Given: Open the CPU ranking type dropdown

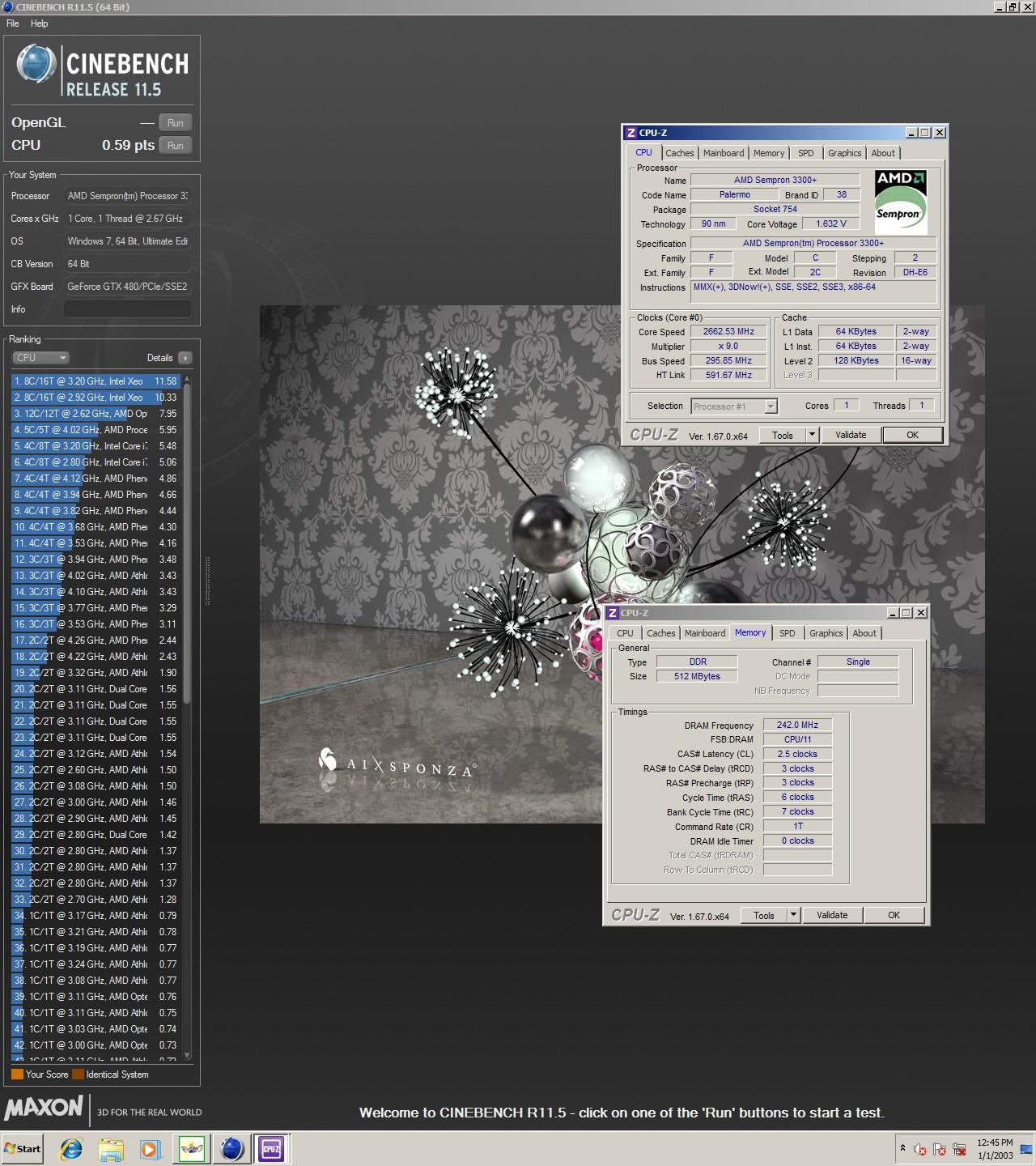Looking at the screenshot, I should pos(41,358).
